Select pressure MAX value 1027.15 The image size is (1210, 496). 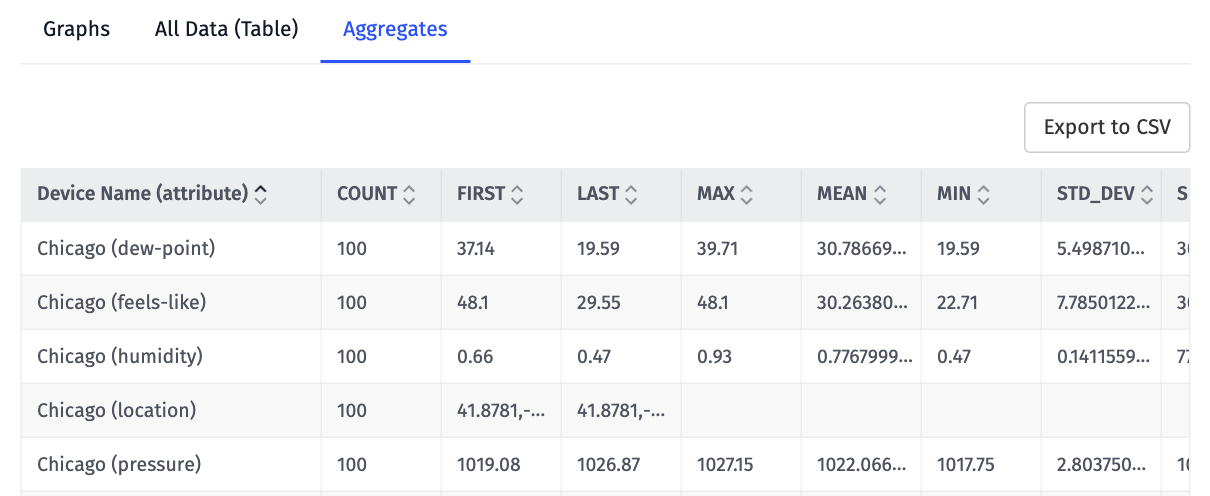click(727, 464)
